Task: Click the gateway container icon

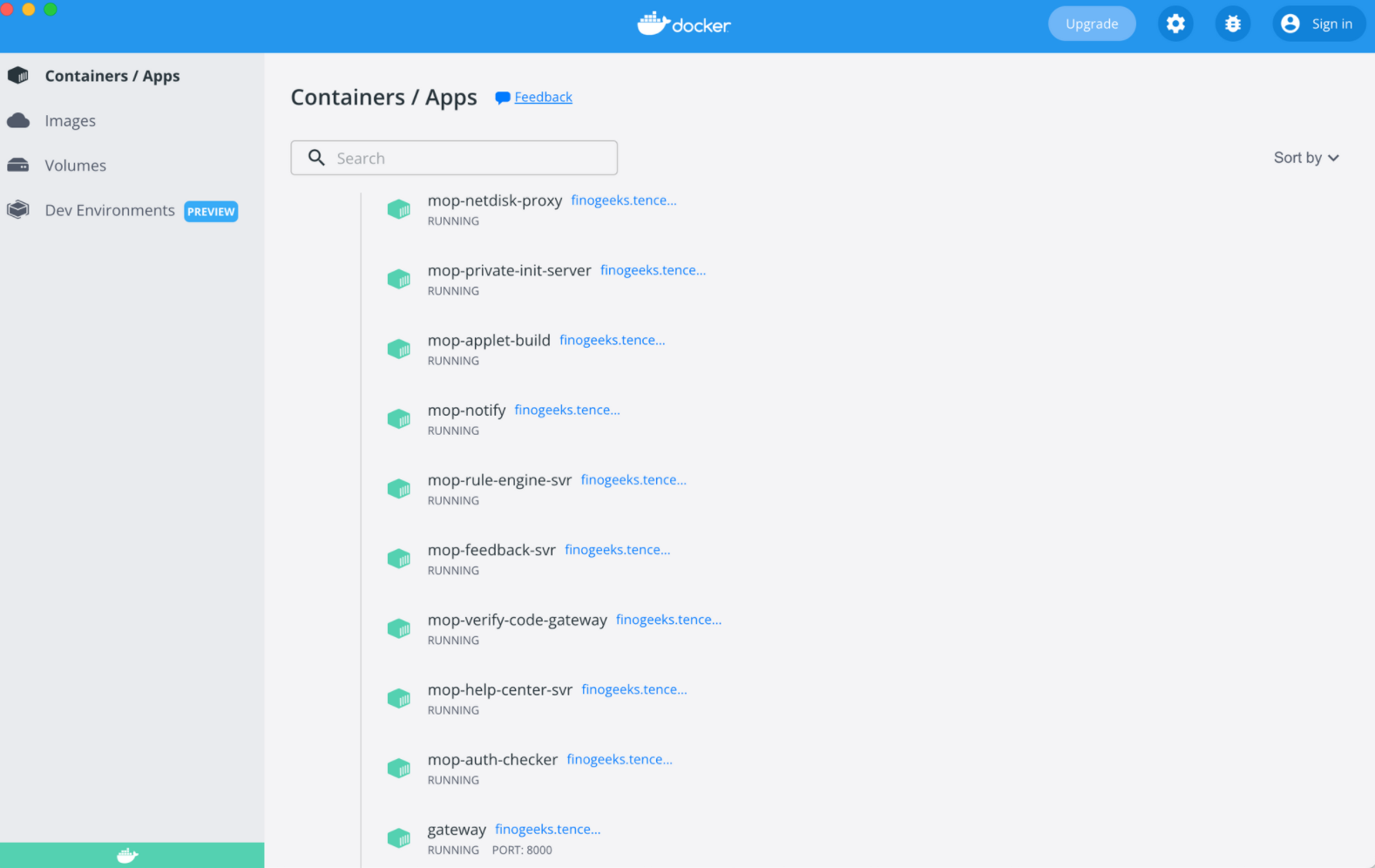Action: [399, 838]
